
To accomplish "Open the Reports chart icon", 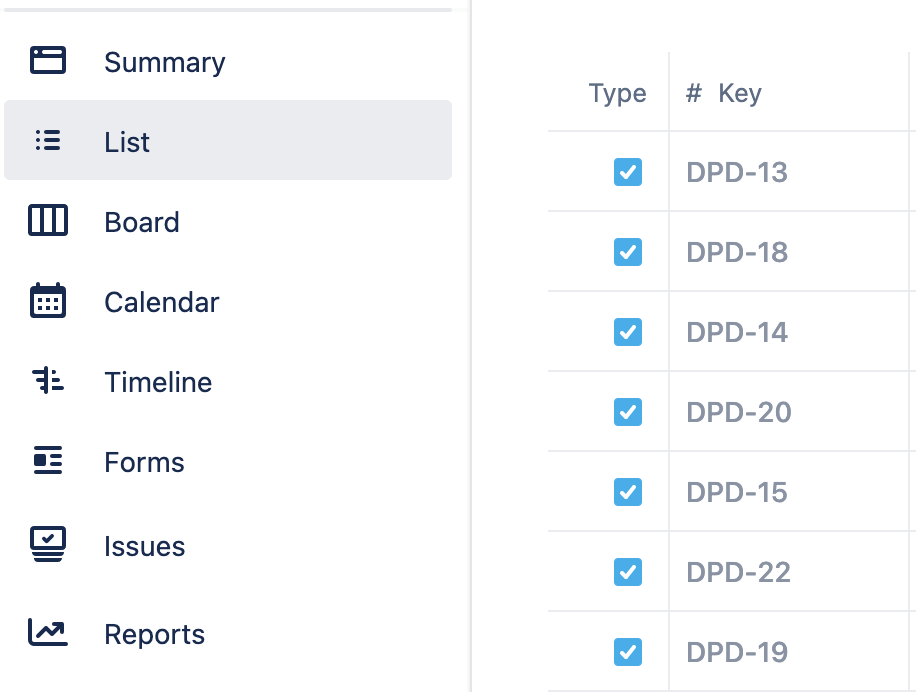I will pos(47,633).
